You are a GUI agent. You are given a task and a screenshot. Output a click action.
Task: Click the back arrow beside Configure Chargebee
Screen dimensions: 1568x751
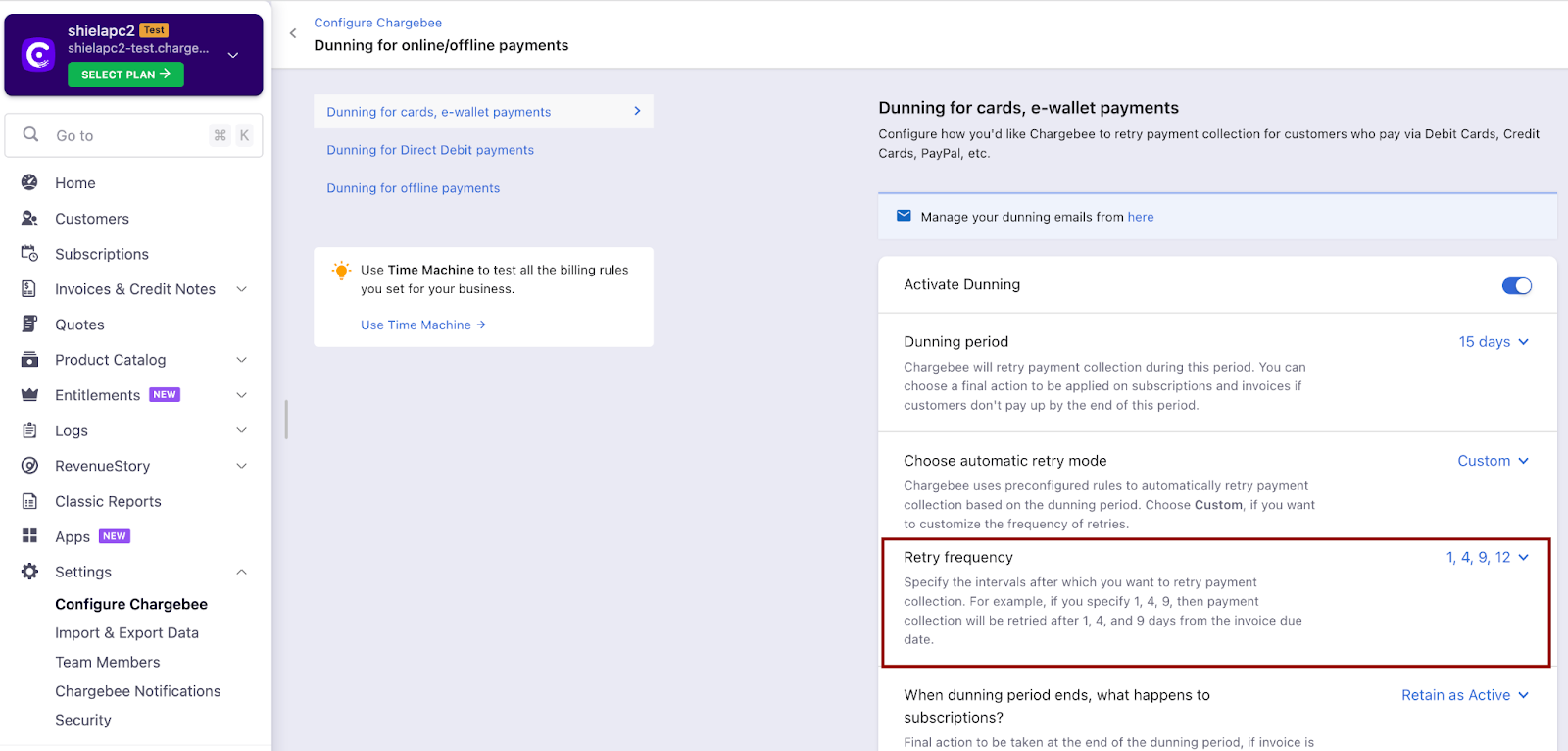point(293,33)
